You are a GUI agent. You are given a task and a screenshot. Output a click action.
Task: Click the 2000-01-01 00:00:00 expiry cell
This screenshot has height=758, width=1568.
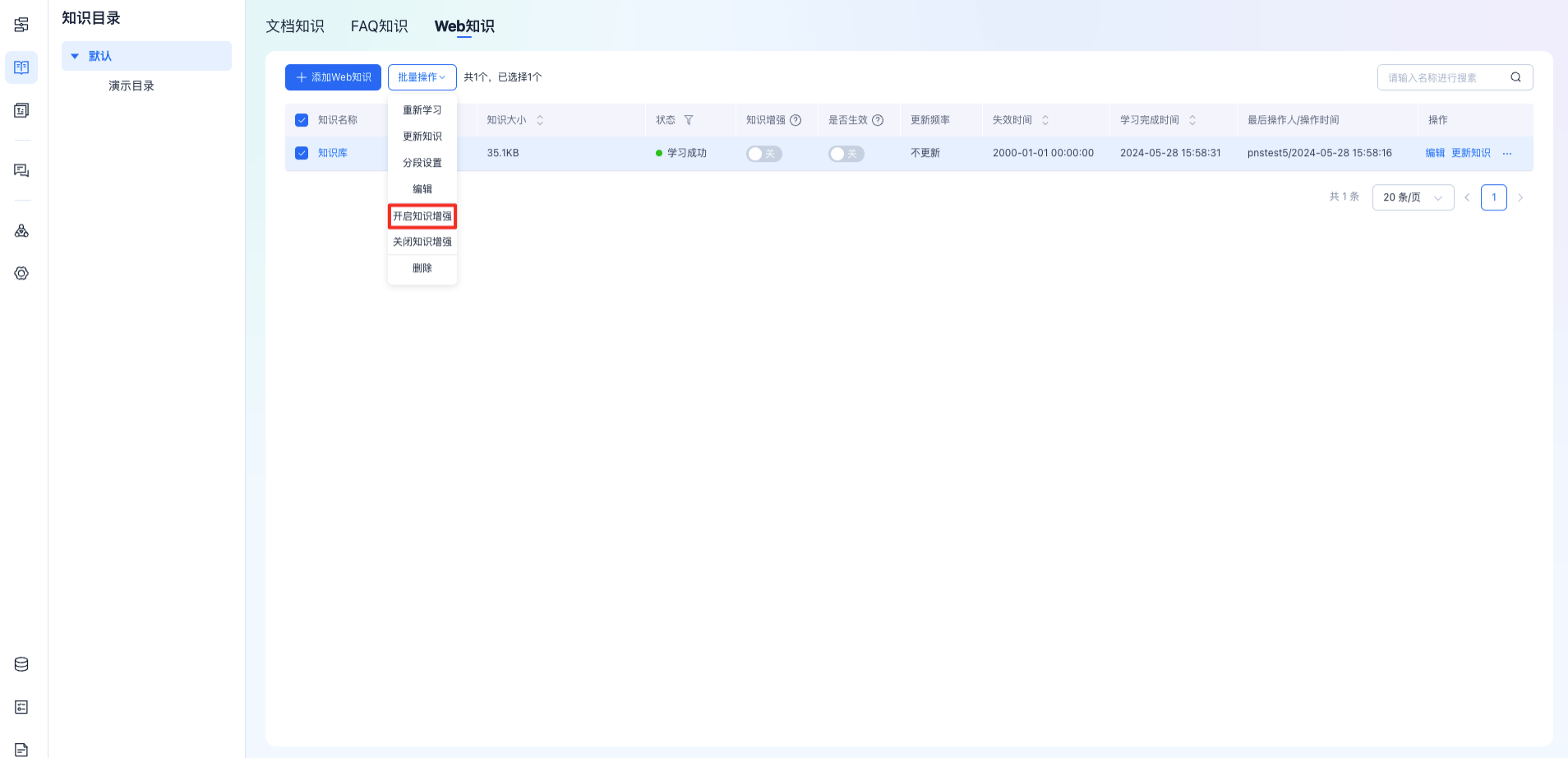pos(1043,153)
